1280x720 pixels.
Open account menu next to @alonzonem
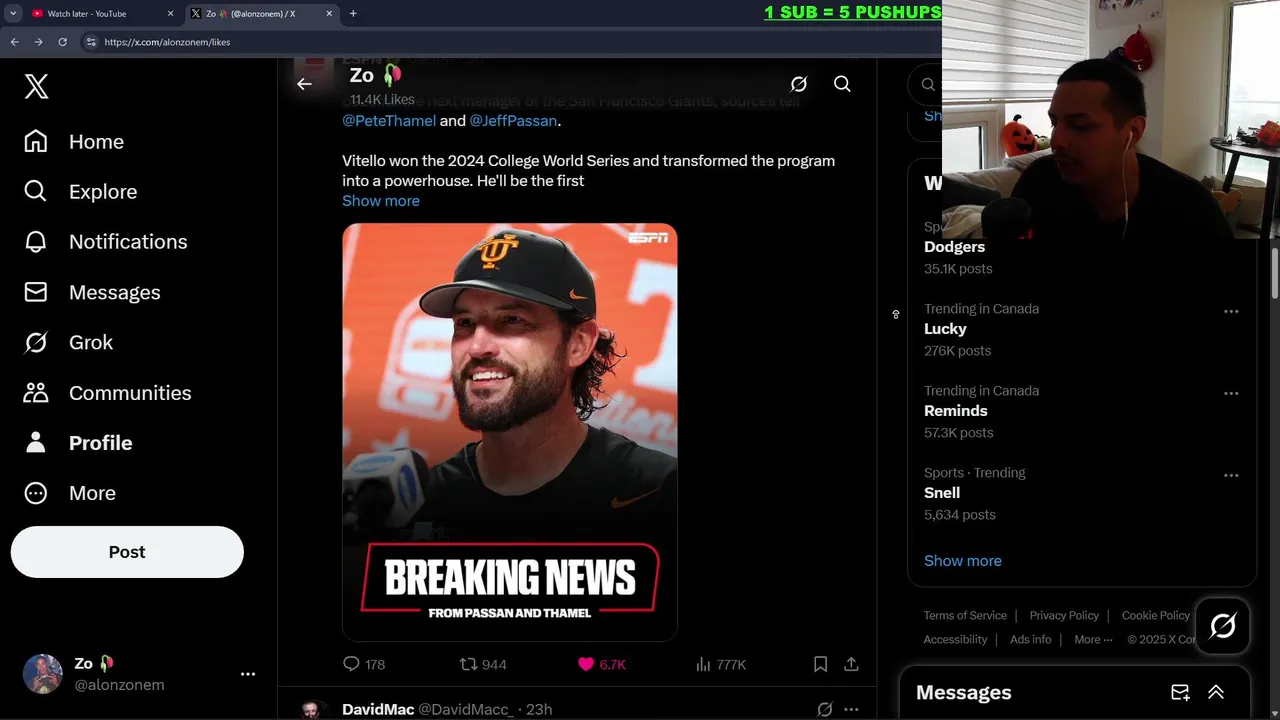(x=248, y=674)
